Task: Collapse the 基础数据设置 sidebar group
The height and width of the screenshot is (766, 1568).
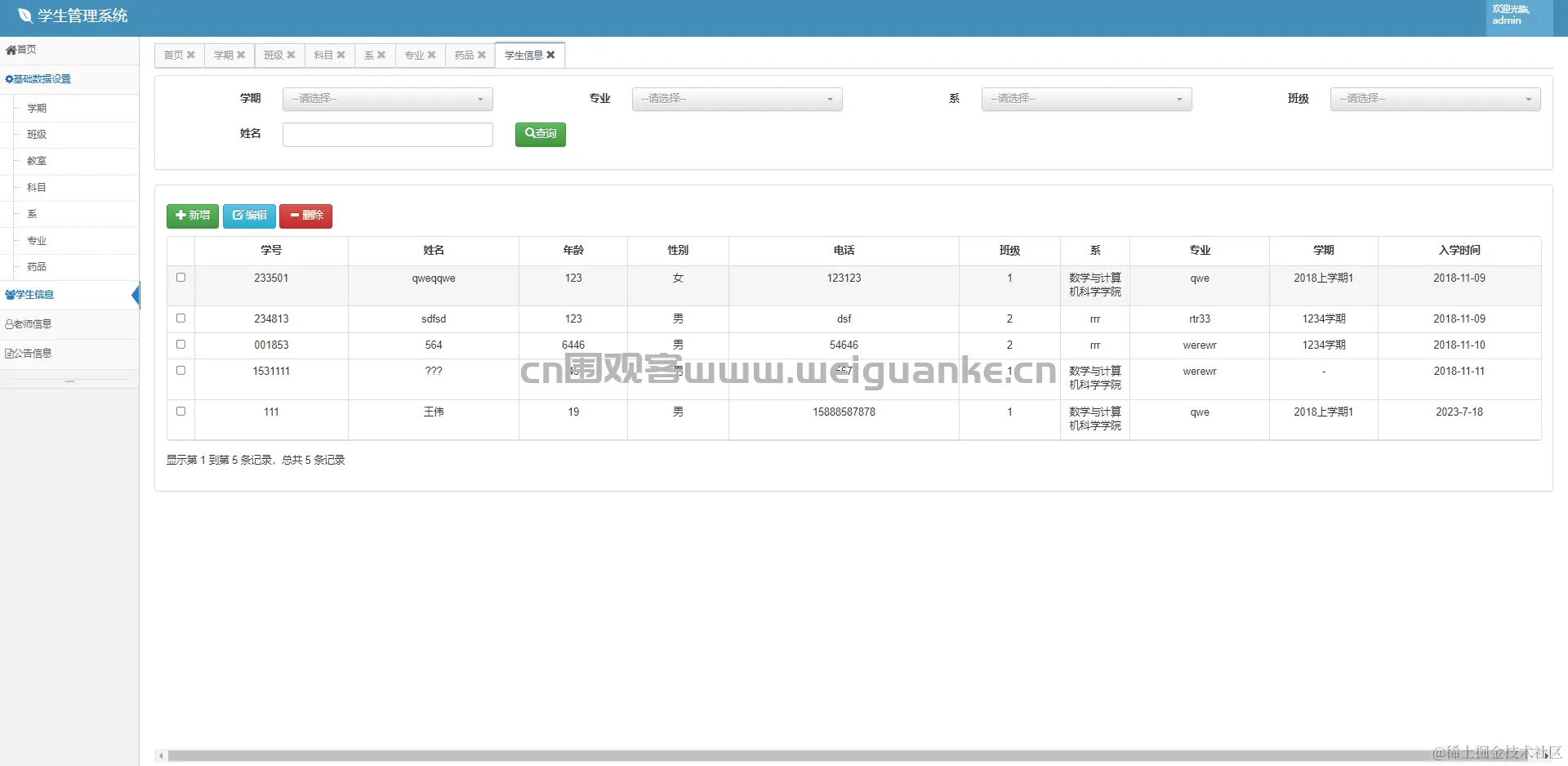Action: (69, 79)
